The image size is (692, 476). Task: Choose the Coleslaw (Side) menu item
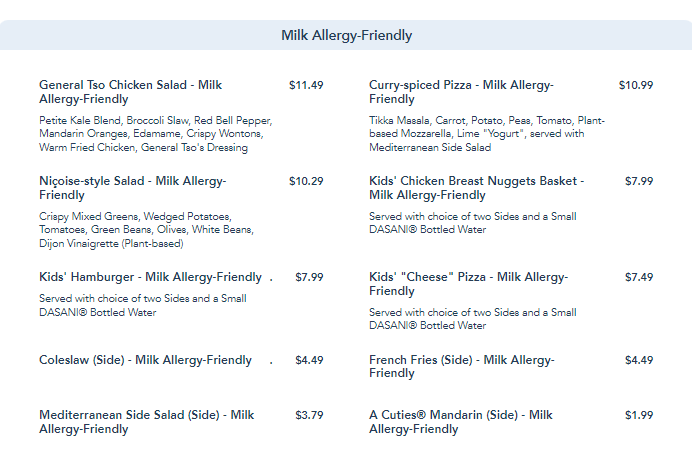click(x=145, y=360)
